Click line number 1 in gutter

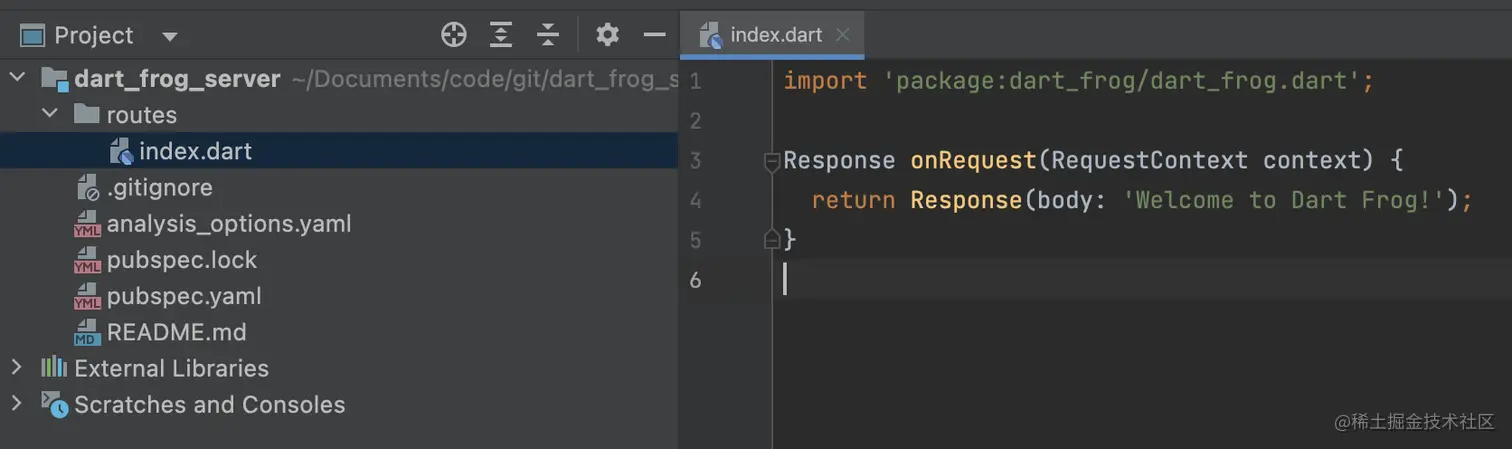pyautogui.click(x=695, y=81)
